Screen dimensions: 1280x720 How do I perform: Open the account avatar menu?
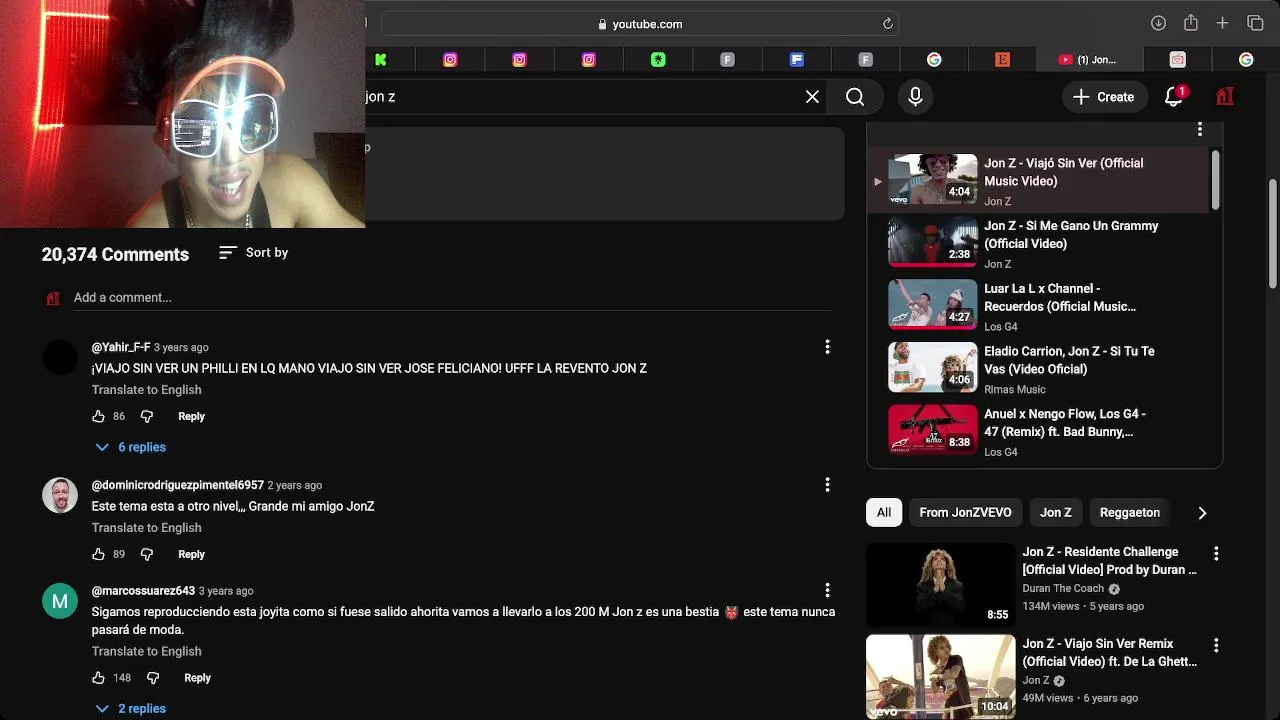click(x=1225, y=97)
